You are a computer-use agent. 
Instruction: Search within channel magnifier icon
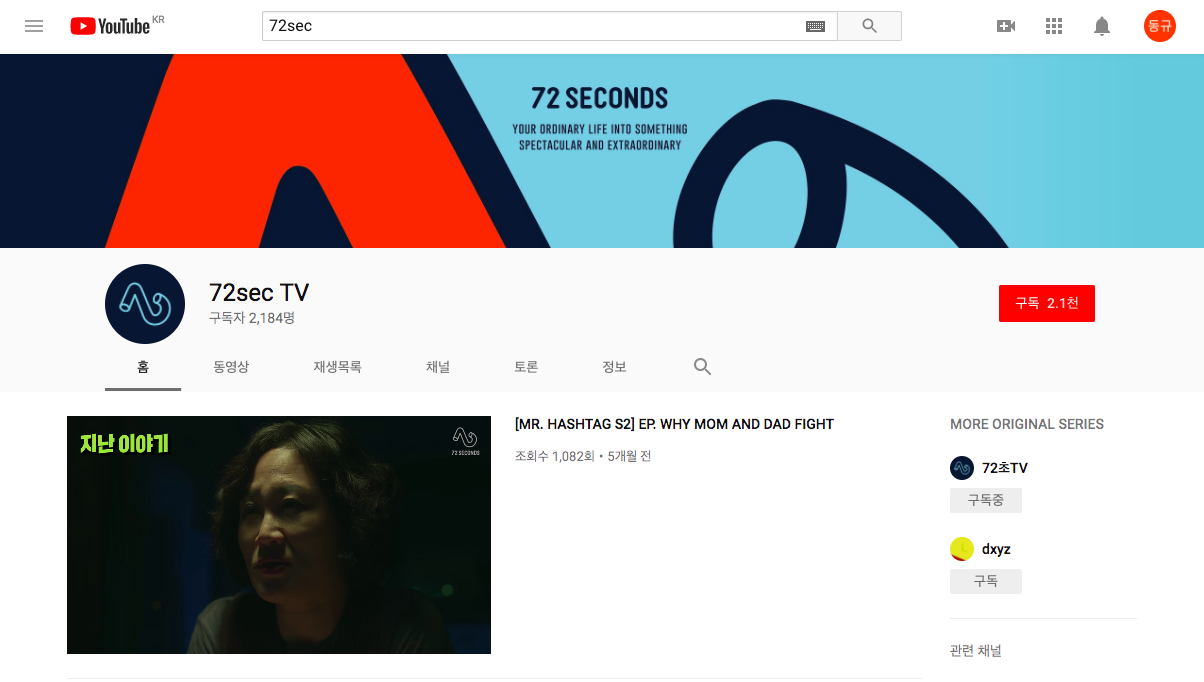pos(703,367)
